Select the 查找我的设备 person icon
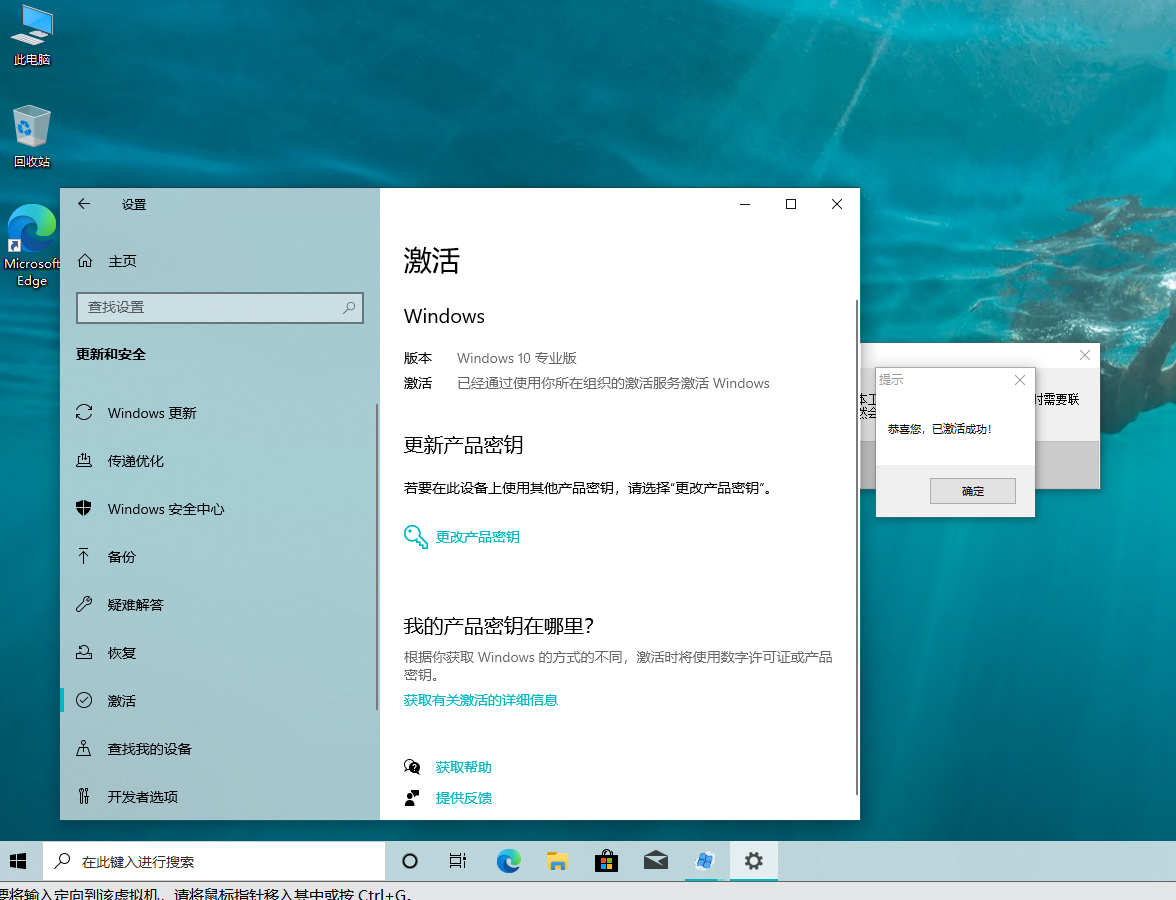1176x900 pixels. point(84,748)
